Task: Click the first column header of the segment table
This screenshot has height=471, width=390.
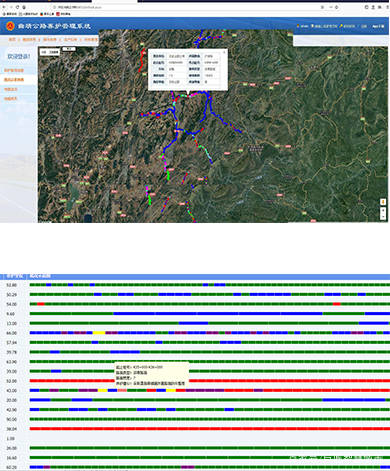Action: tap(15, 276)
